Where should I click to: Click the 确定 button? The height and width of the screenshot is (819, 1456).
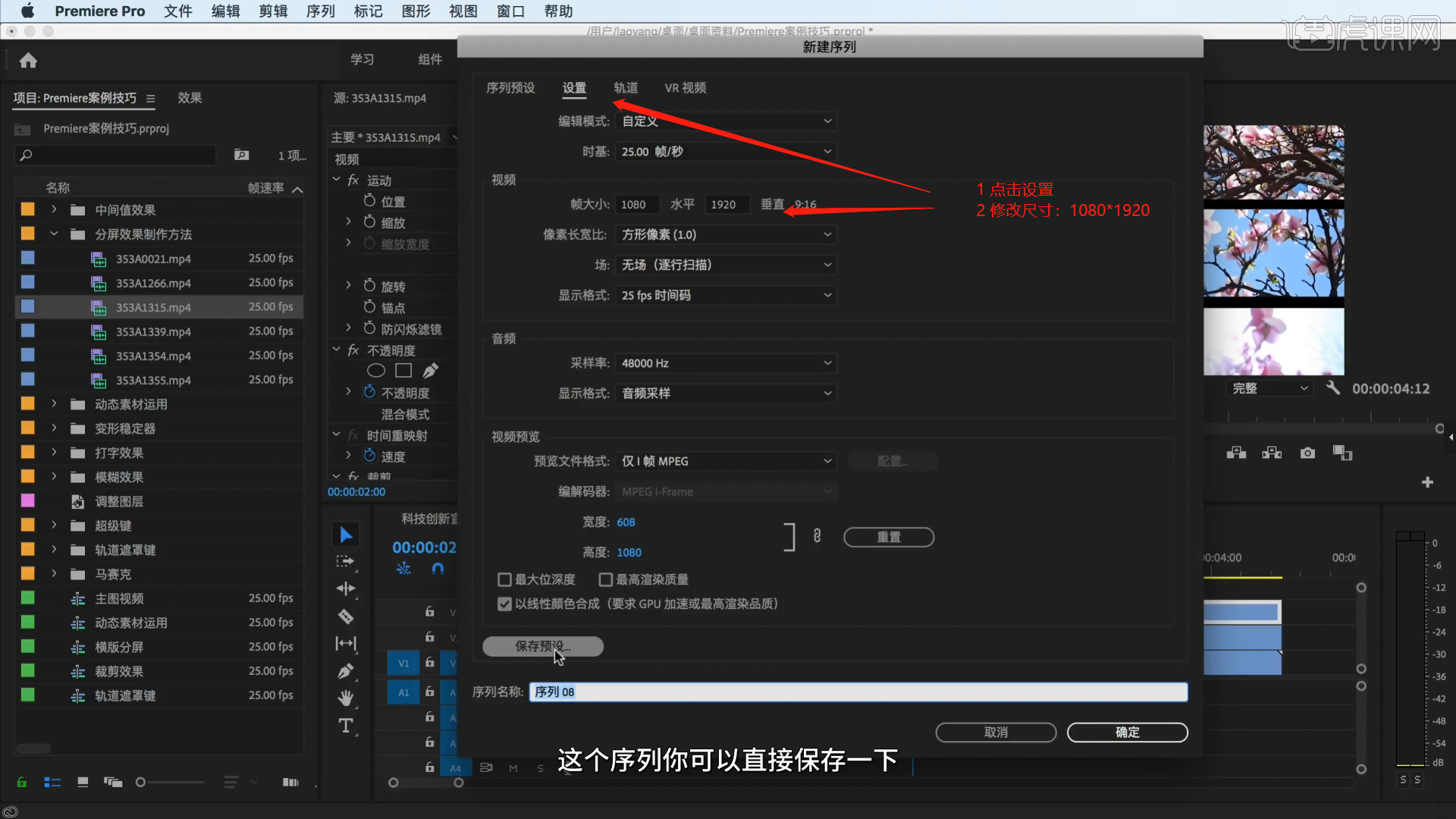(1128, 732)
